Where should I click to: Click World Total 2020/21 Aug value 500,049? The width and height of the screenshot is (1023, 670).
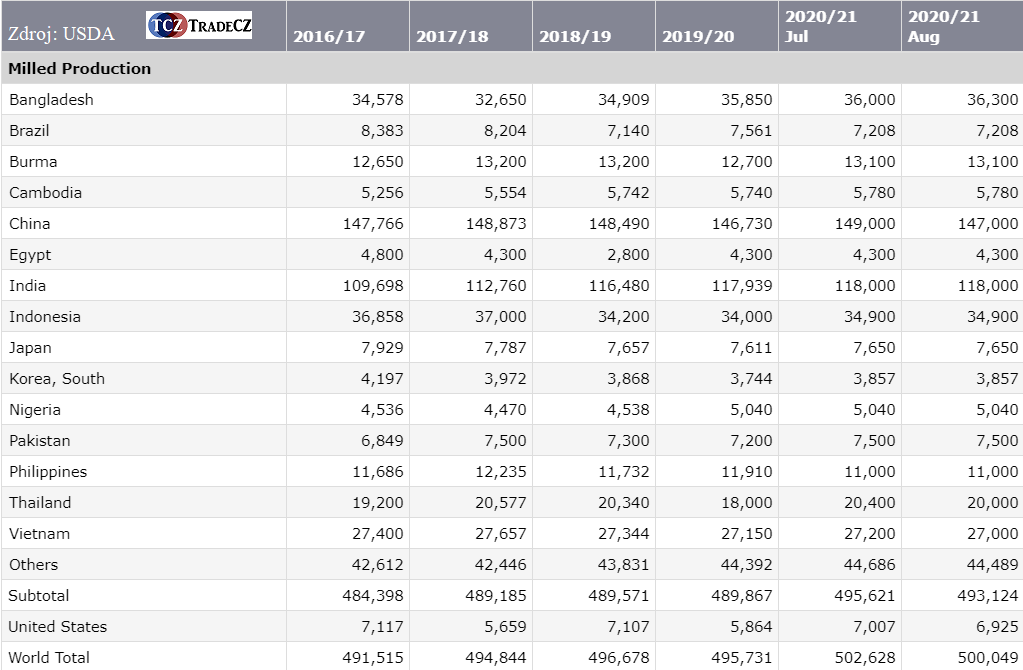pyautogui.click(x=988, y=657)
